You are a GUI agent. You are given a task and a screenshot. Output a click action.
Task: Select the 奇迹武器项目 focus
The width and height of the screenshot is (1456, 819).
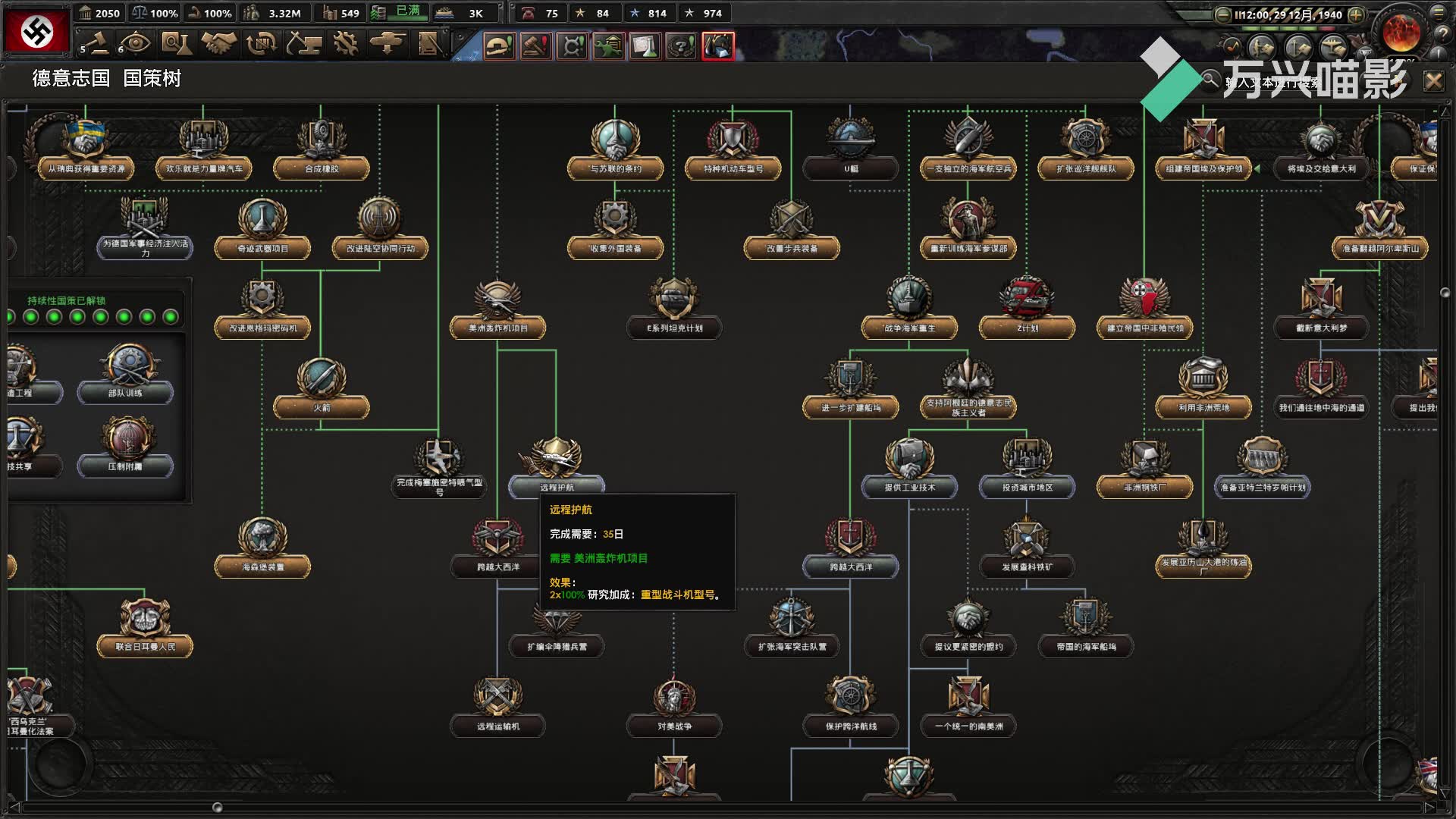[x=262, y=230]
